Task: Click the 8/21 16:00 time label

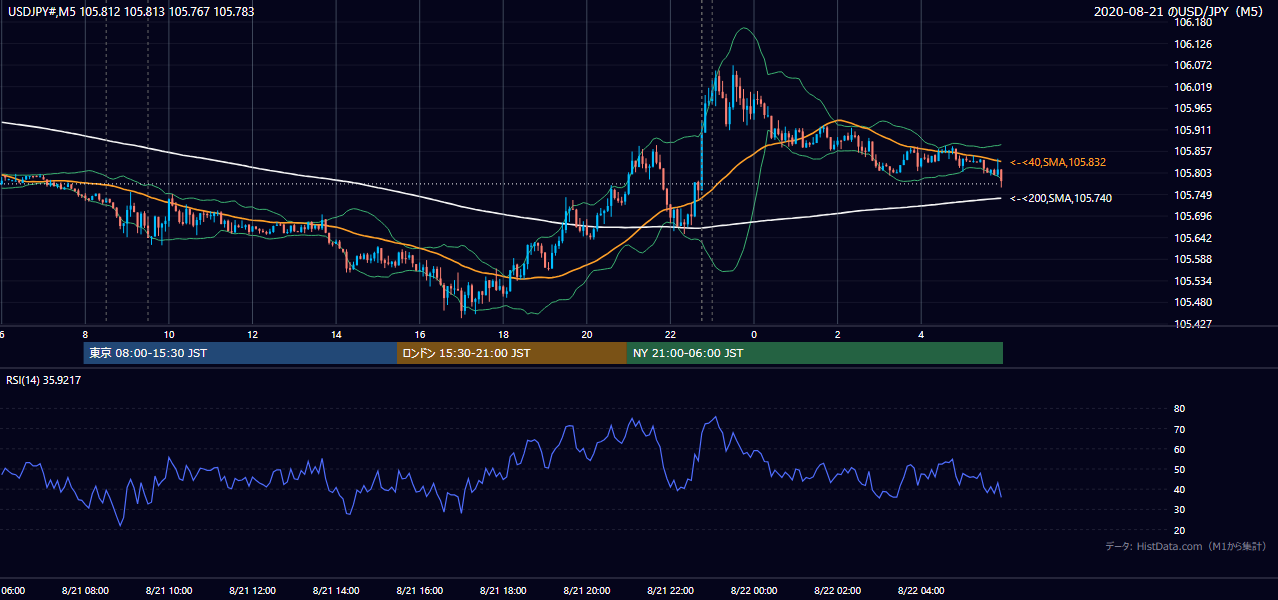Action: click(x=420, y=590)
